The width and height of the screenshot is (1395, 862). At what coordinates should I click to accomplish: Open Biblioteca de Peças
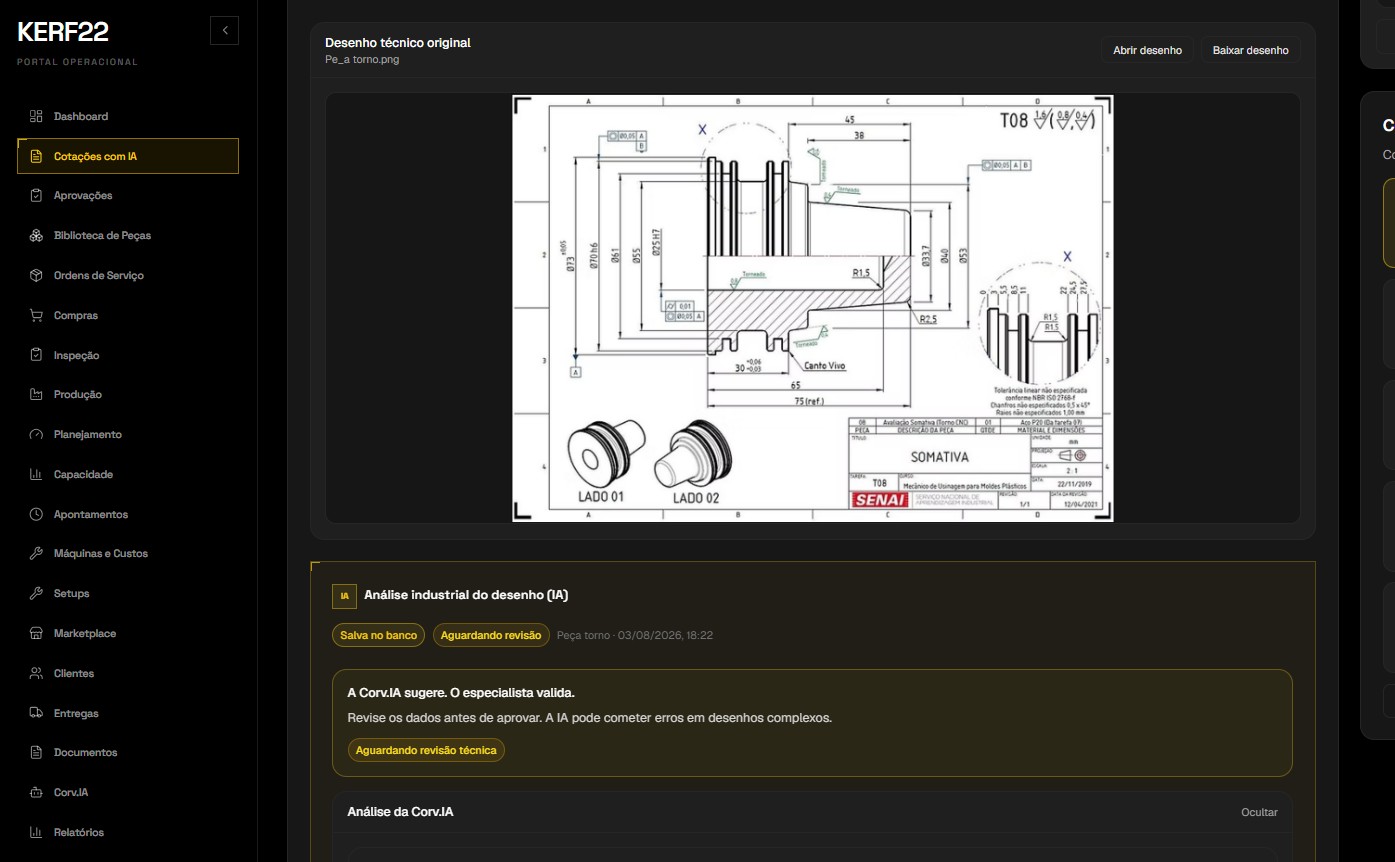point(128,235)
